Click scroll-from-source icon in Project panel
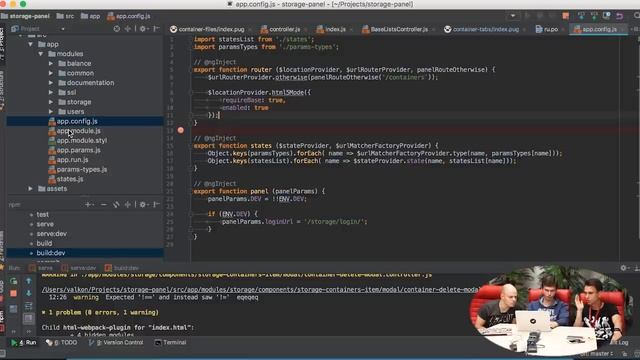Viewport: 640px width, 360px height. click(x=117, y=29)
